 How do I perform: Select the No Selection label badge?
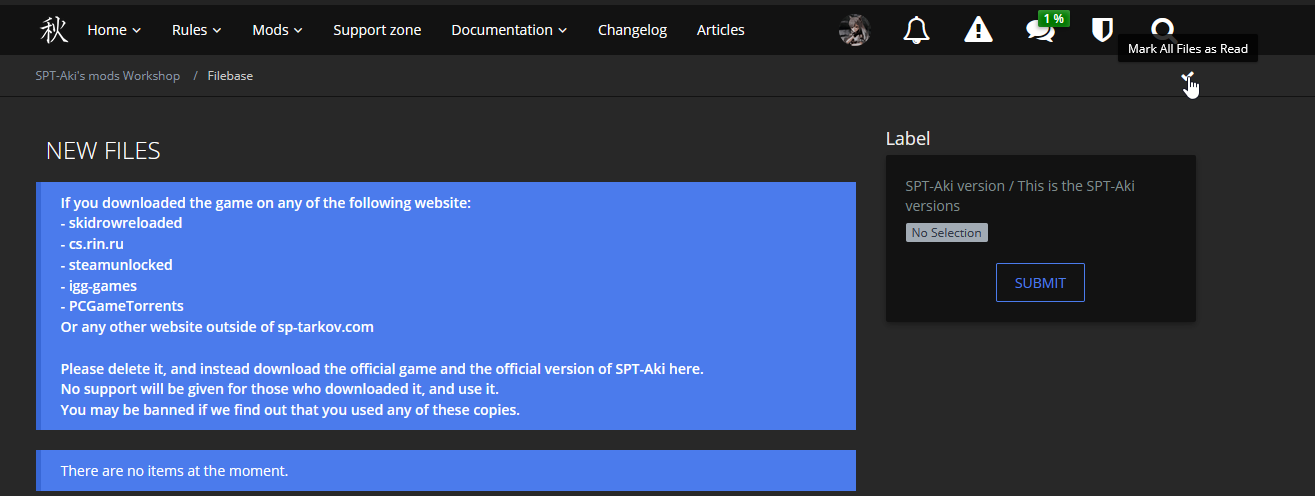(946, 232)
